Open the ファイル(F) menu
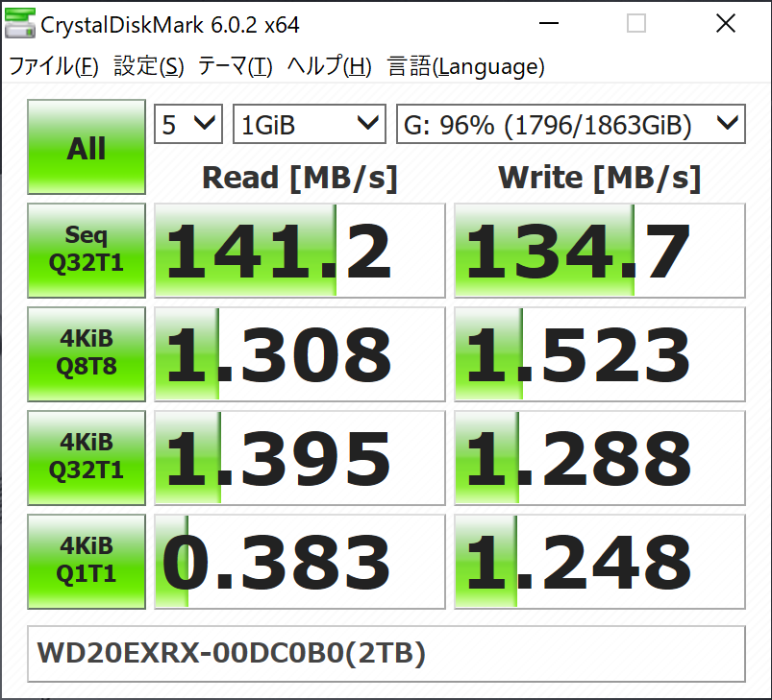The width and height of the screenshot is (772, 700). (54, 67)
